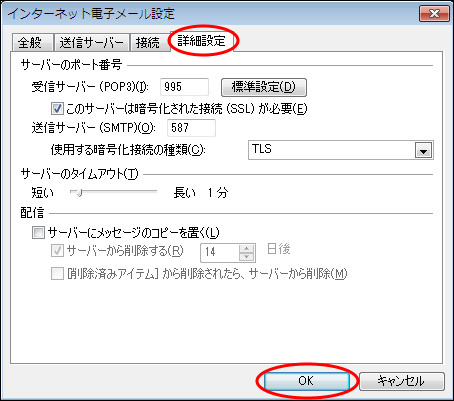Increase days with the up spinner arrow
454x401 pixels.
(247, 249)
